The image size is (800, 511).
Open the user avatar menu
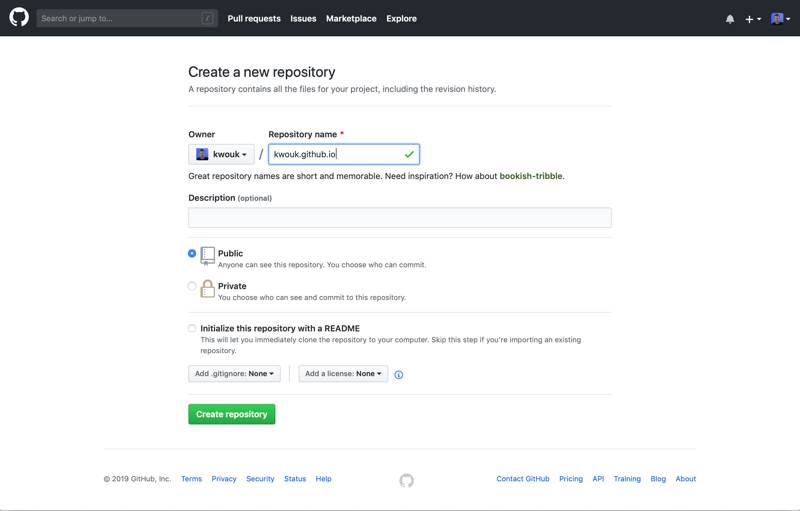(x=780, y=19)
